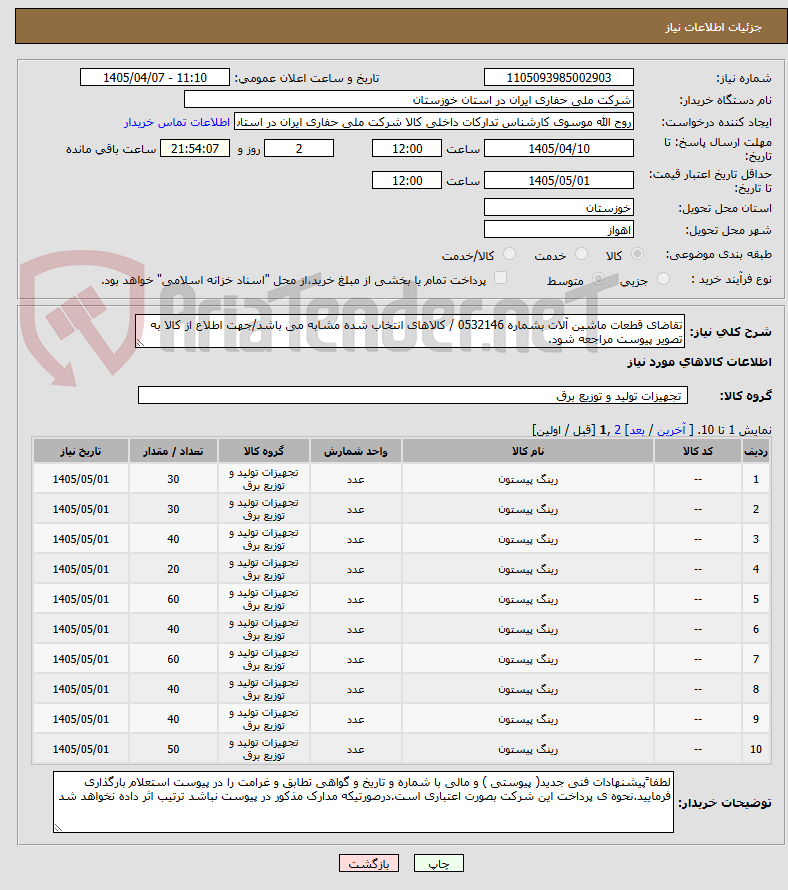Select the کالا/خدمت radio button
The width and height of the screenshot is (788, 890).
[x=509, y=254]
